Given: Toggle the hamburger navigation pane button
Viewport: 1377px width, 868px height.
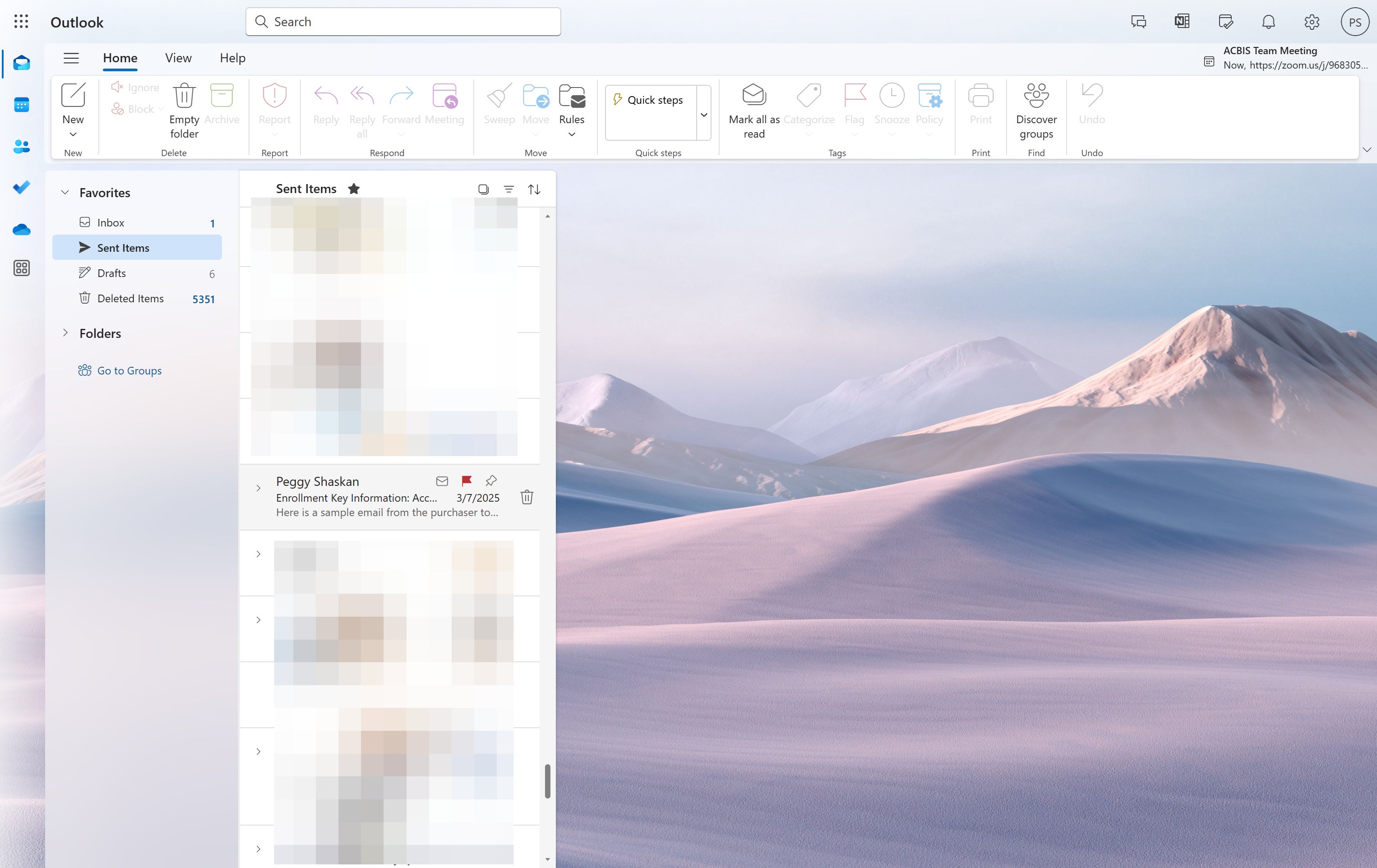Looking at the screenshot, I should [x=71, y=58].
